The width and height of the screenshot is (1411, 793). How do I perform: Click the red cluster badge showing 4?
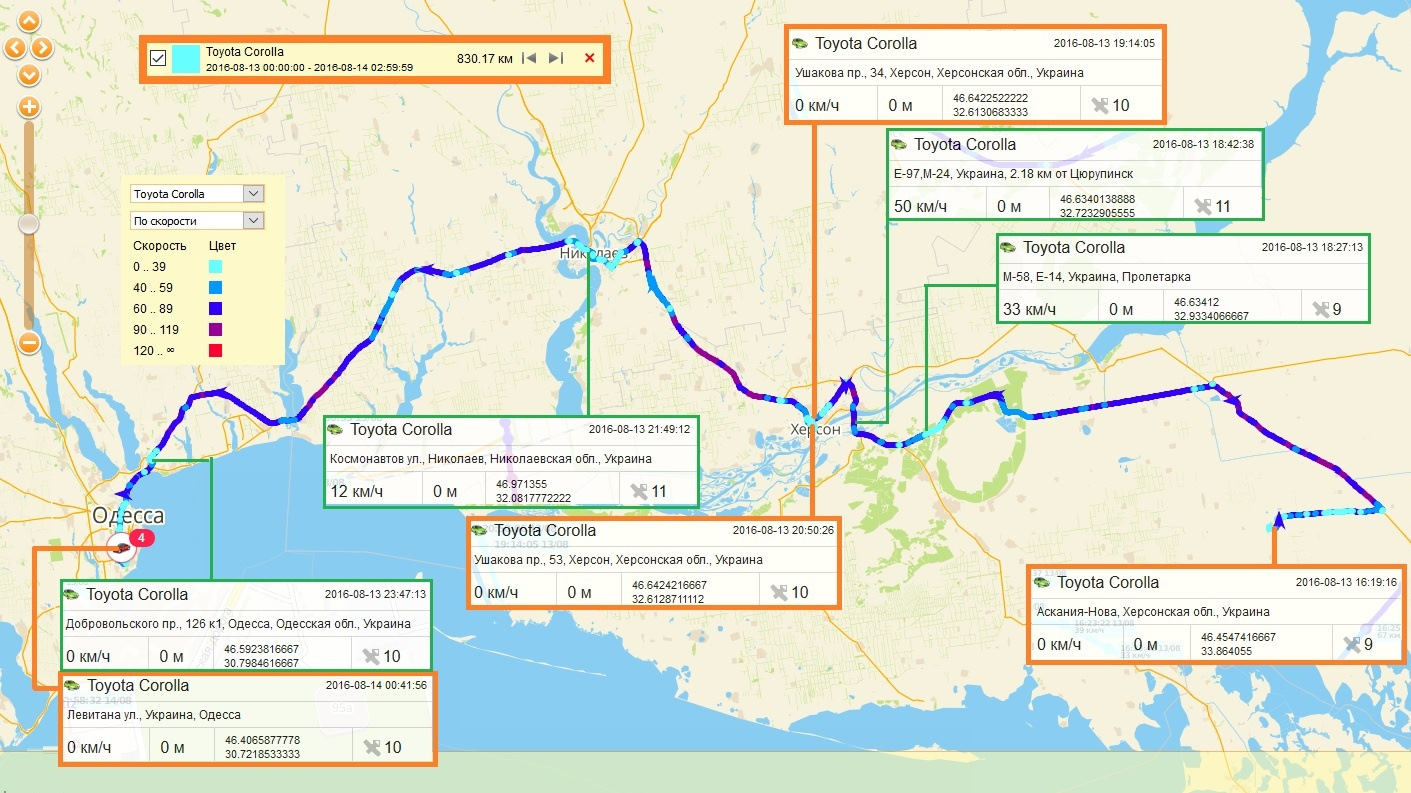coord(142,539)
